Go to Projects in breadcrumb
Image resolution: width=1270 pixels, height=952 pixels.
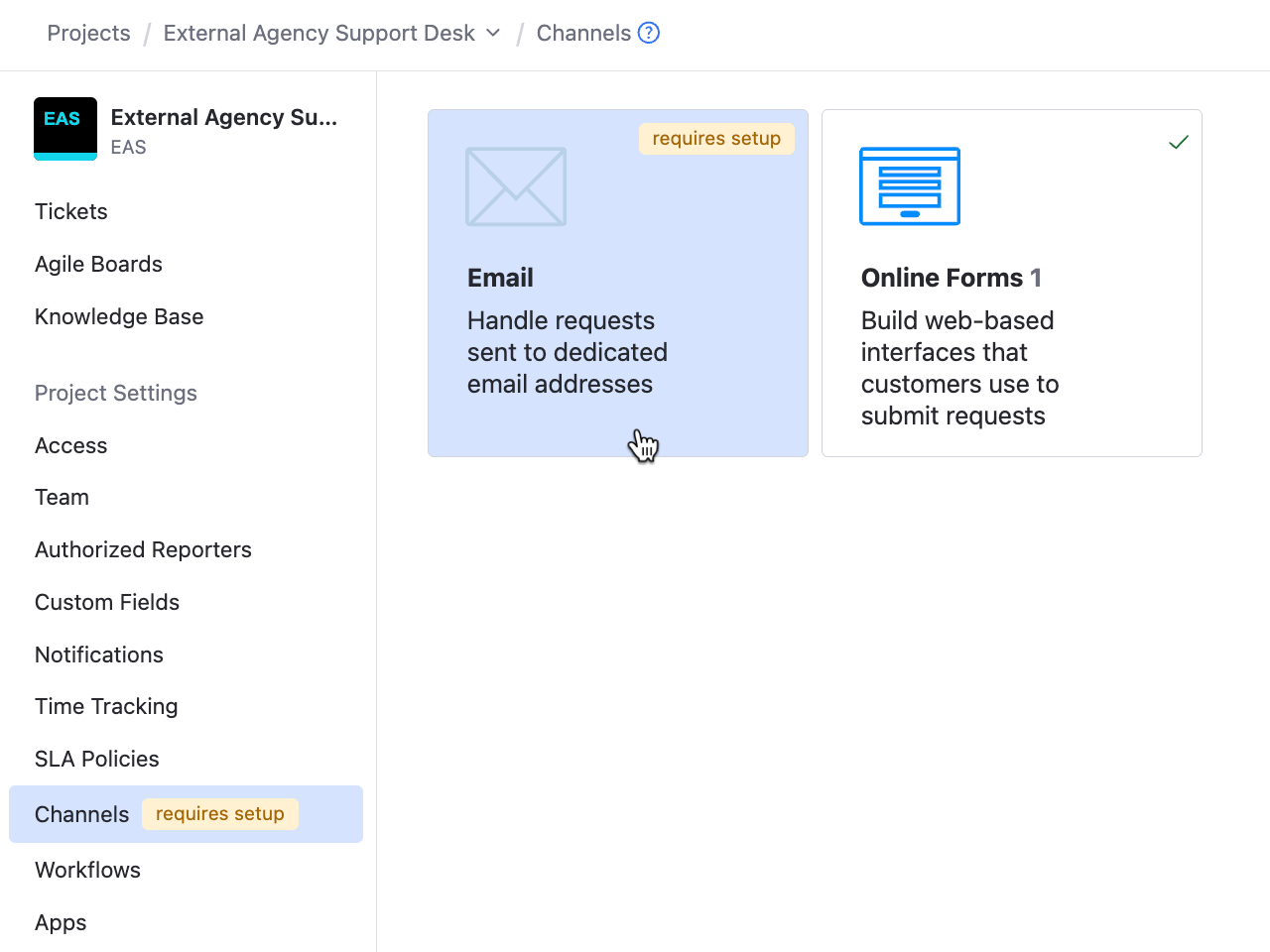(x=88, y=33)
